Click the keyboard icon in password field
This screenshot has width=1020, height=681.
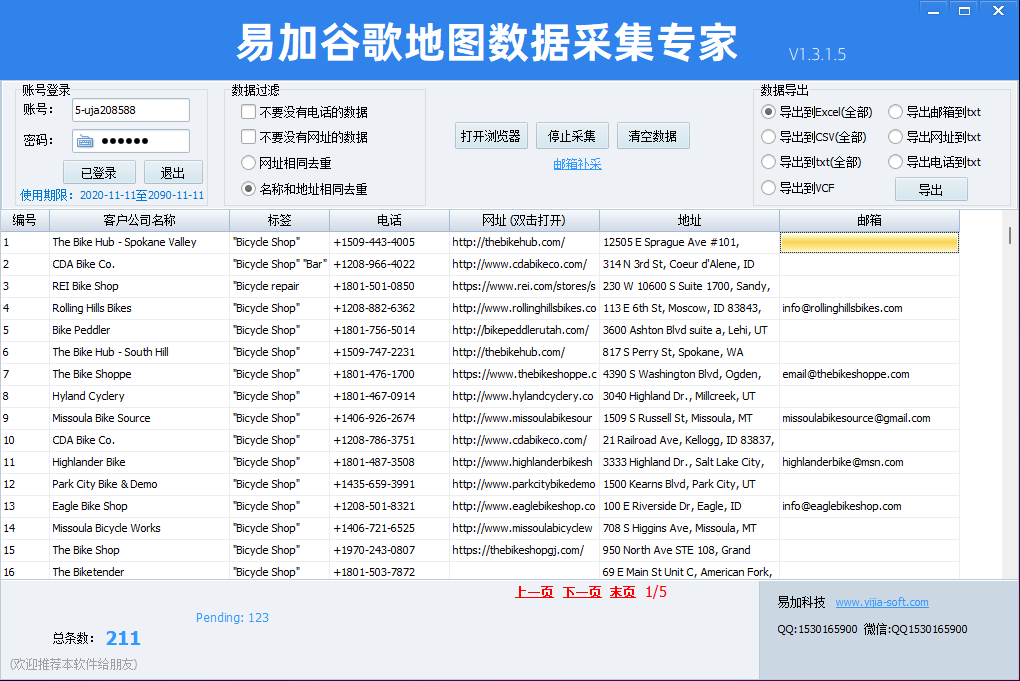[x=85, y=140]
